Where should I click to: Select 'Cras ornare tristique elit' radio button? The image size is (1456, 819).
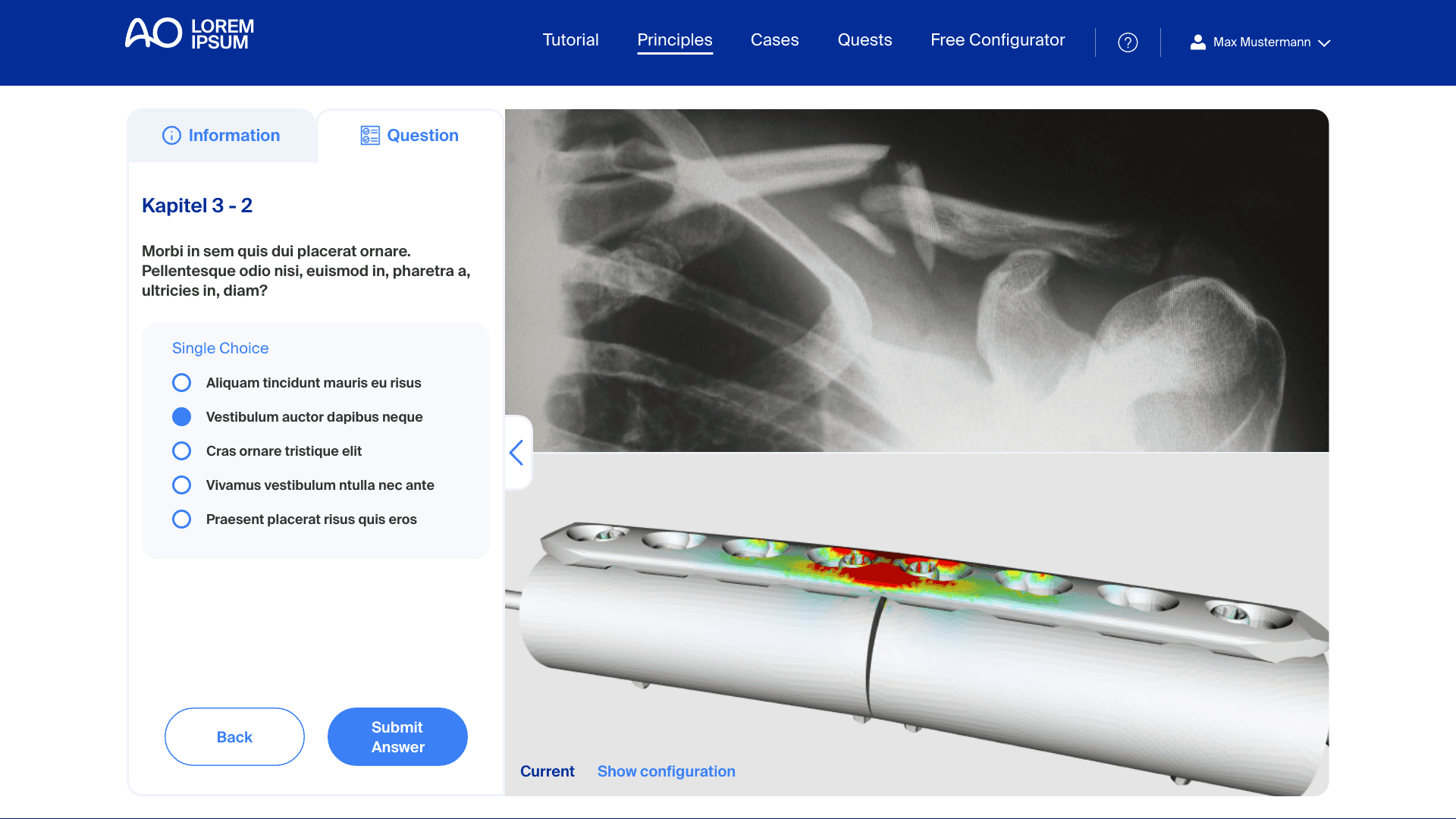pos(181,451)
